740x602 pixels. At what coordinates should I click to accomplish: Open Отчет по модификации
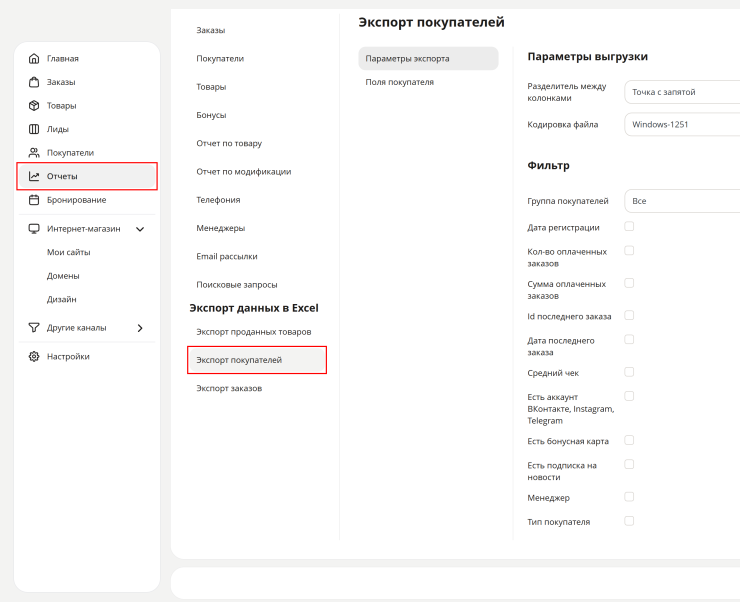244,172
